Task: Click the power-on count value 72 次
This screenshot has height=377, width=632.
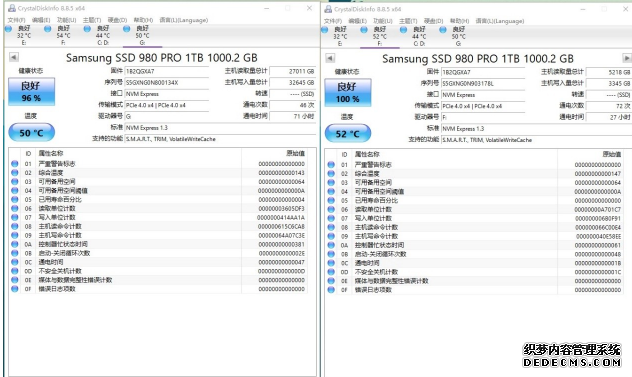Action: click(x=609, y=106)
